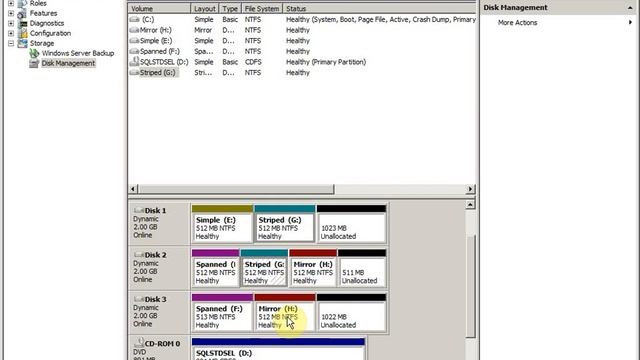This screenshot has height=360, width=640.
Task: Click the Features icon in tree
Action: click(22, 13)
